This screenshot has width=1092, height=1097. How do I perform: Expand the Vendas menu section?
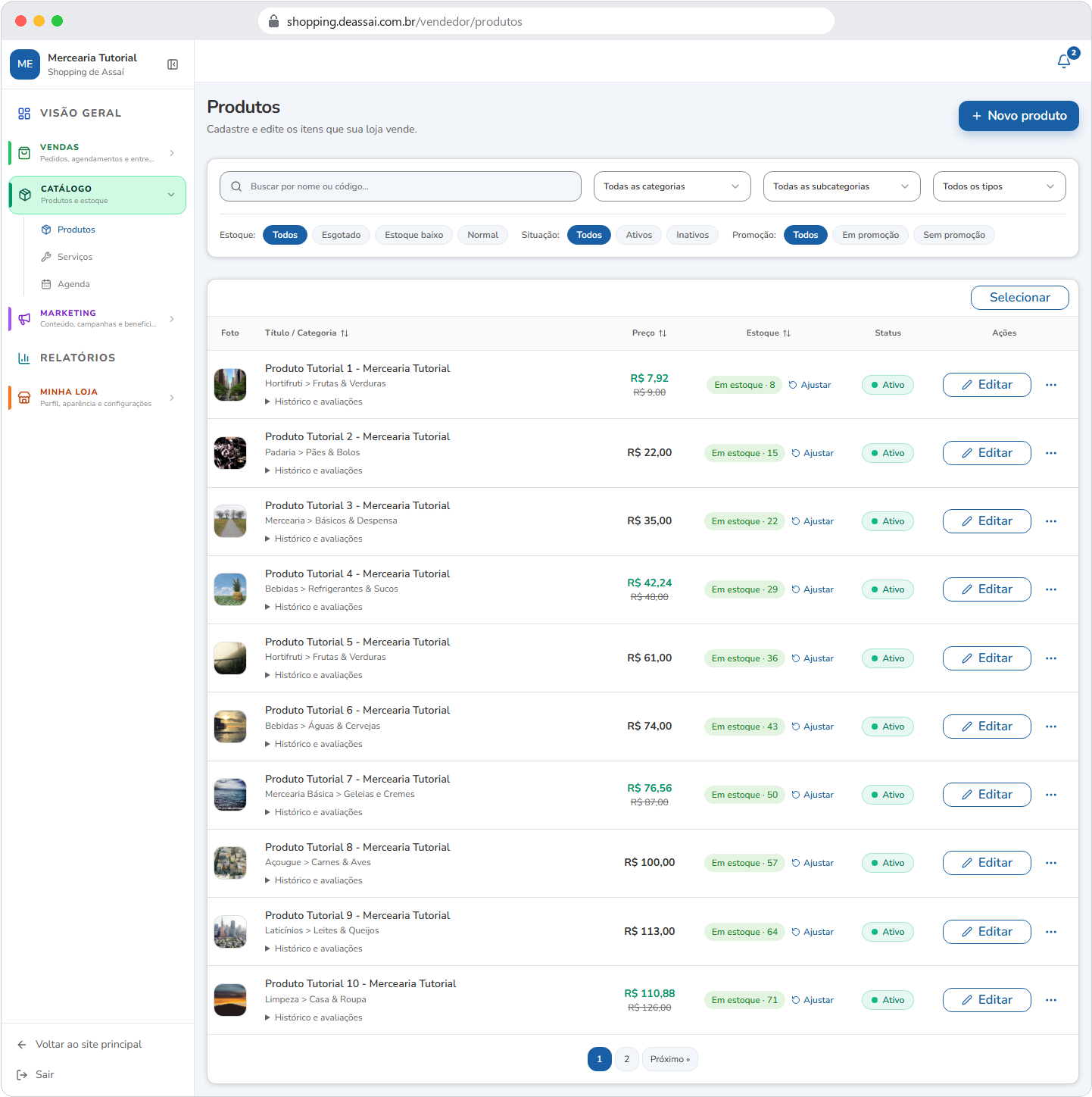pos(97,153)
